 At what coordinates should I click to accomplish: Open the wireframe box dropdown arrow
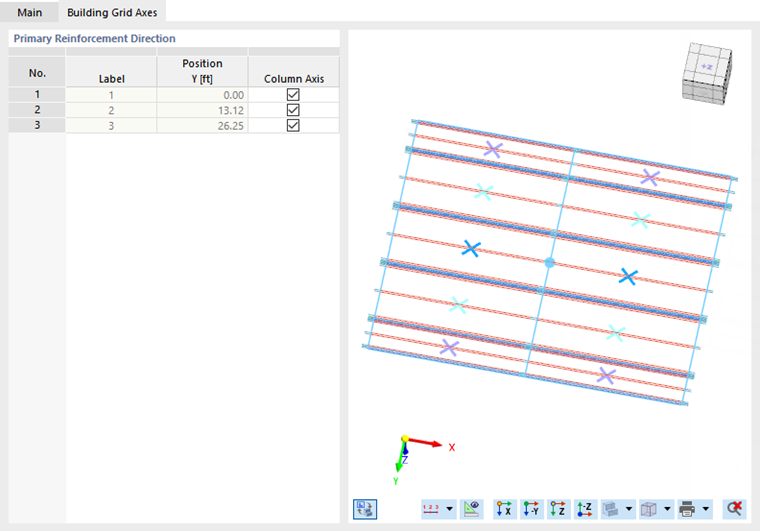(667, 509)
